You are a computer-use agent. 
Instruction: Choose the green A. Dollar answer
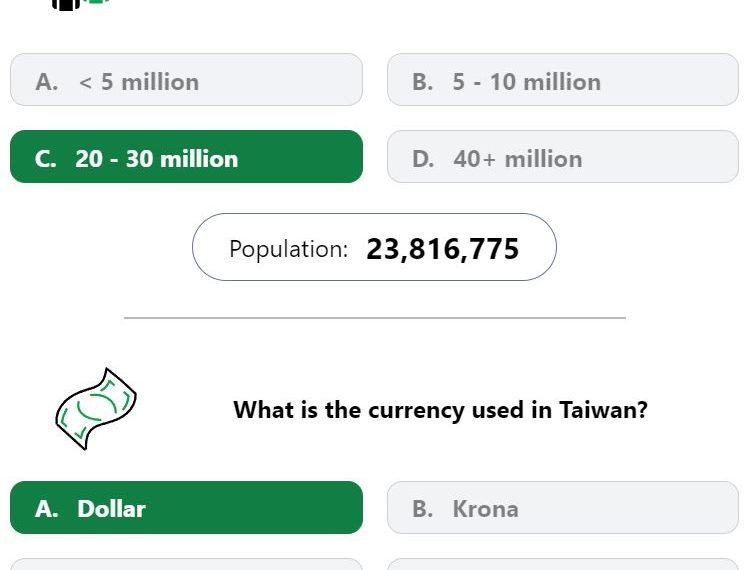(186, 507)
